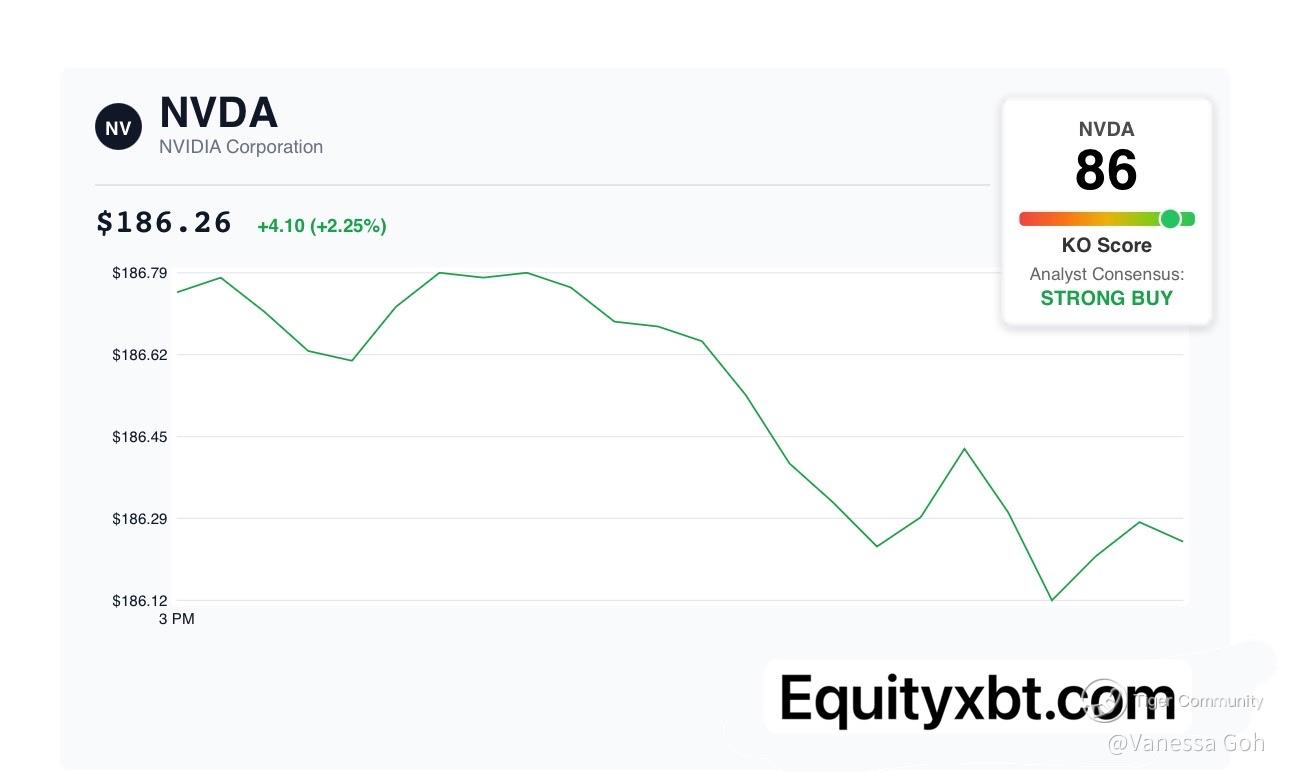Screen dimensions: 1290x772
Task: Click the $186.26 current price
Action: click(x=164, y=222)
